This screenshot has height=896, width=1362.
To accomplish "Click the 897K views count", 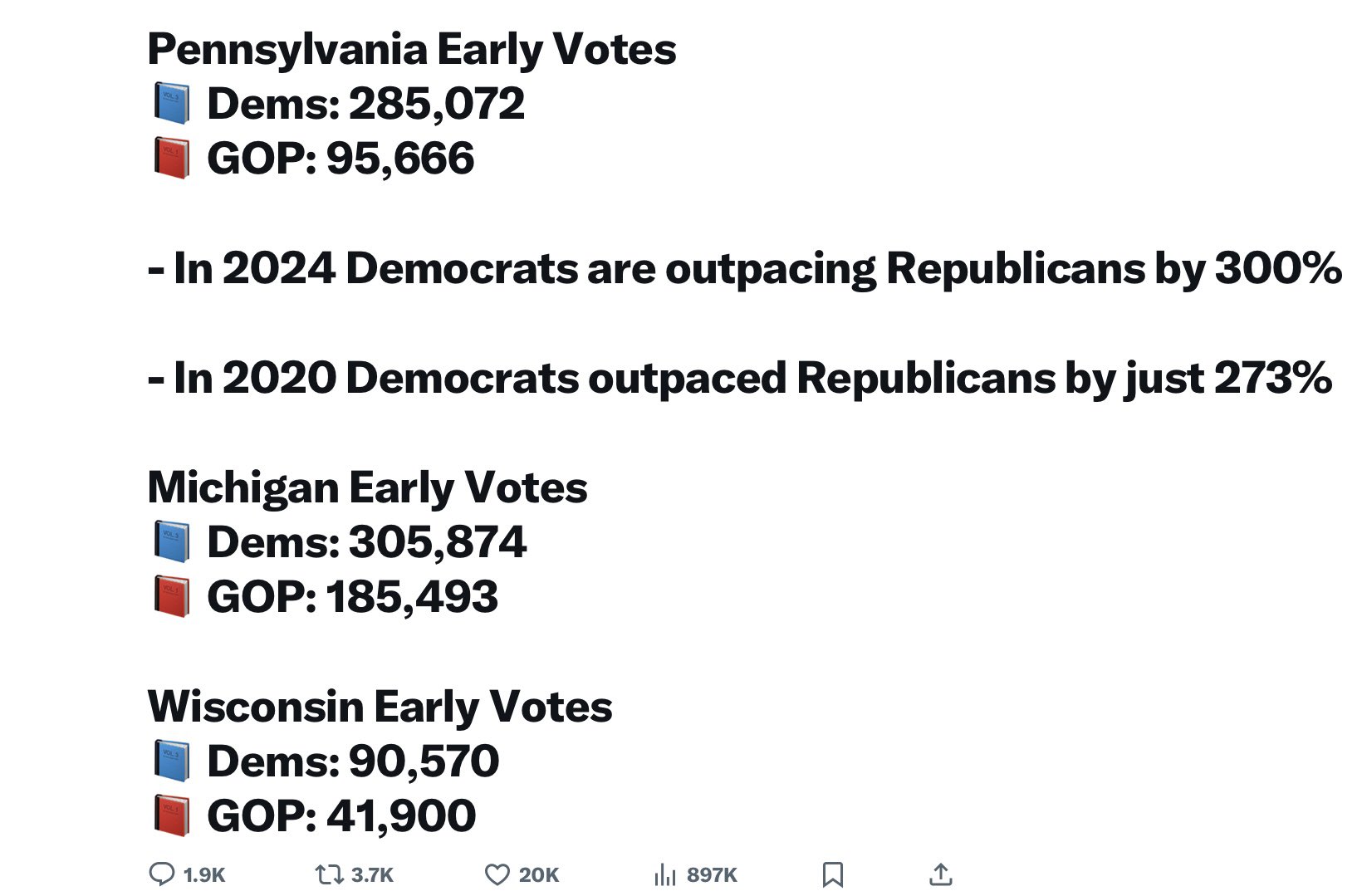I will click(x=712, y=874).
